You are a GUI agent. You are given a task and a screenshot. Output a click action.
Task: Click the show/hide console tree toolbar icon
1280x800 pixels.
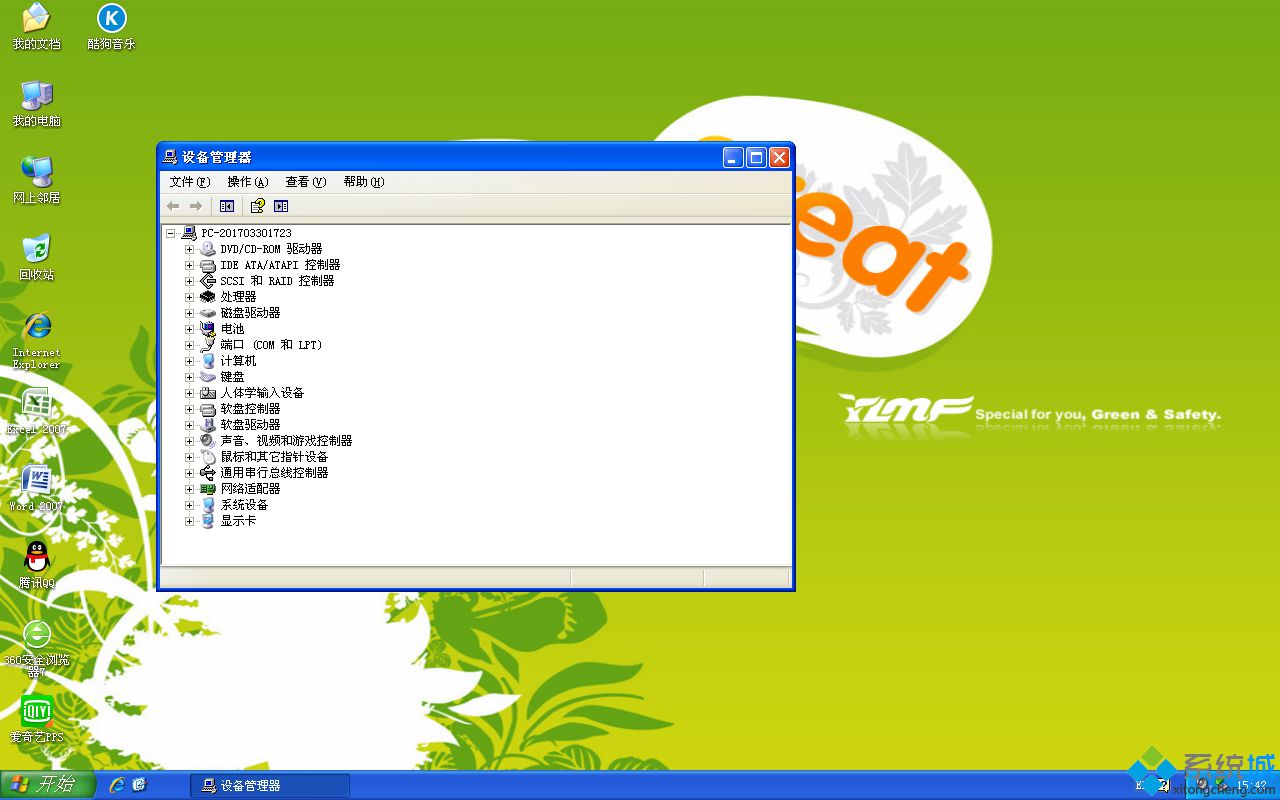pos(227,206)
